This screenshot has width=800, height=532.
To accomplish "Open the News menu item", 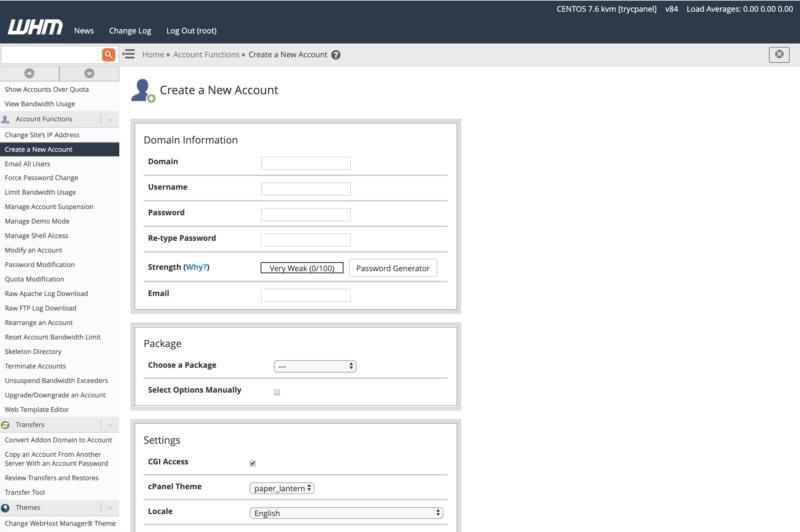I will tap(84, 31).
